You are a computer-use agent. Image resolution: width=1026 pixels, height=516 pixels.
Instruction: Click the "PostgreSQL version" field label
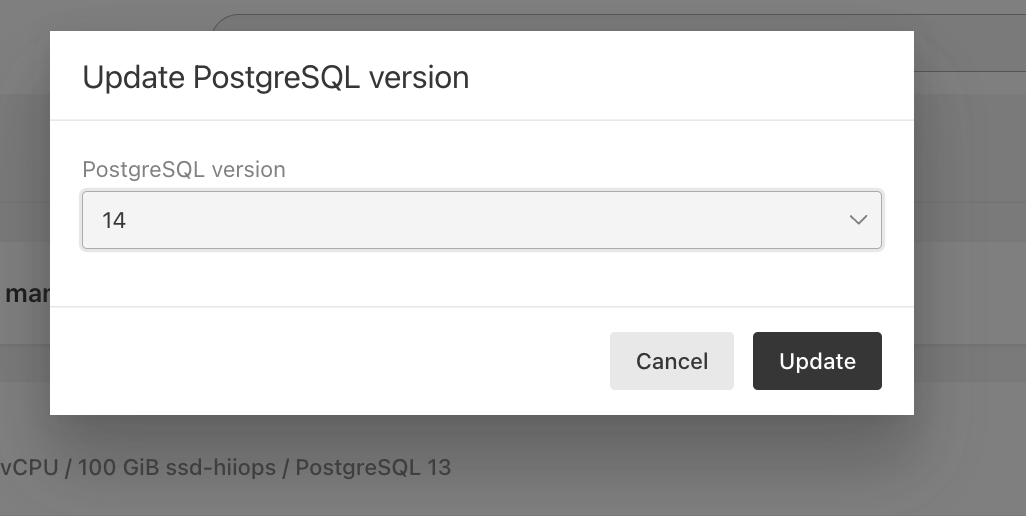[x=184, y=170]
